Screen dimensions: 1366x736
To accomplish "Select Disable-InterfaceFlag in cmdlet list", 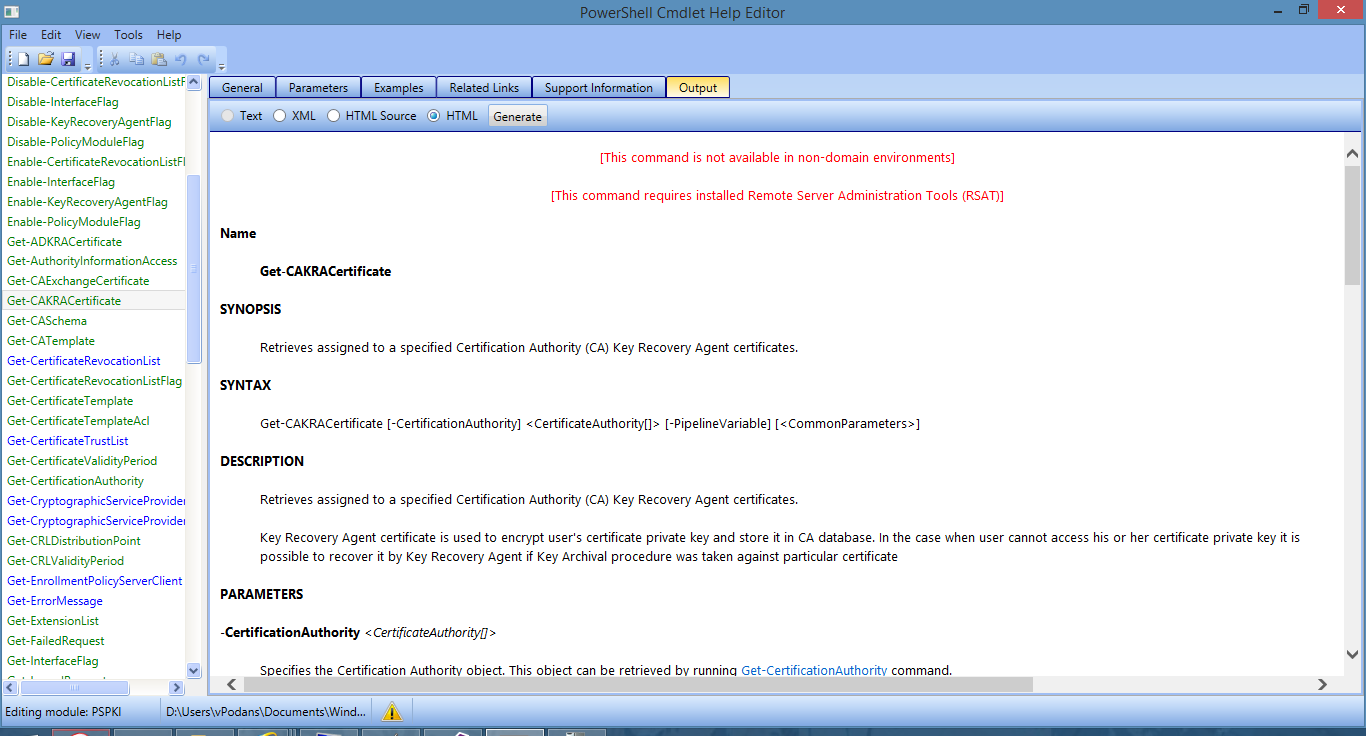I will coord(63,102).
